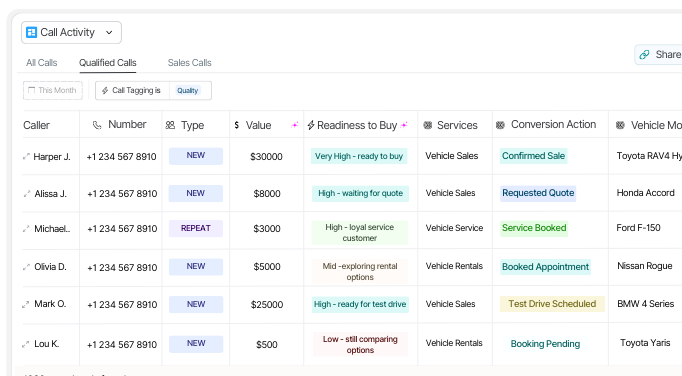Click the $25000 value cell
This screenshot has width=682, height=376.
pos(267,305)
